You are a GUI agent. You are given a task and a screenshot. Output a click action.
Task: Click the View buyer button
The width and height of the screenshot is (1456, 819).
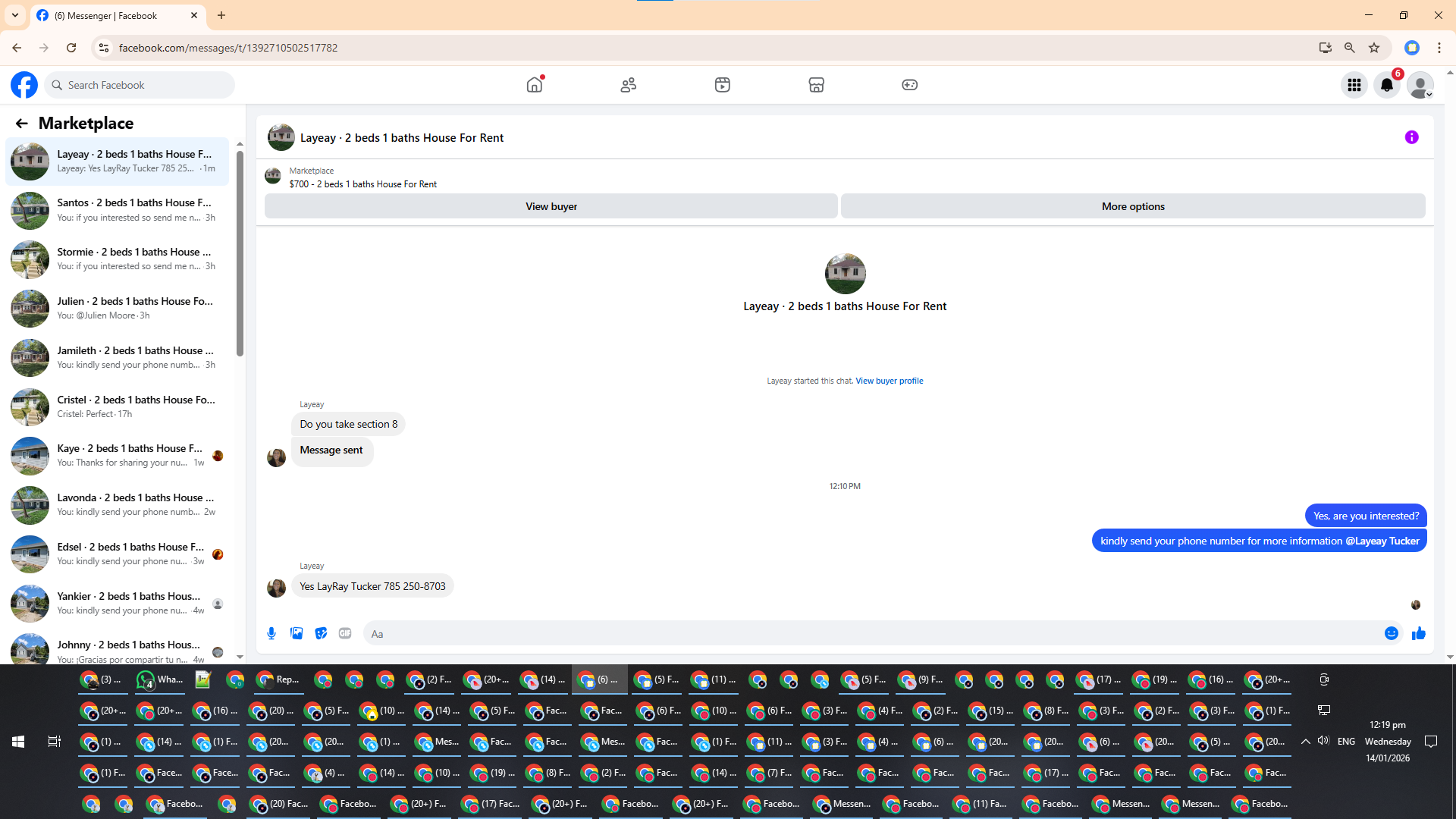tap(551, 206)
